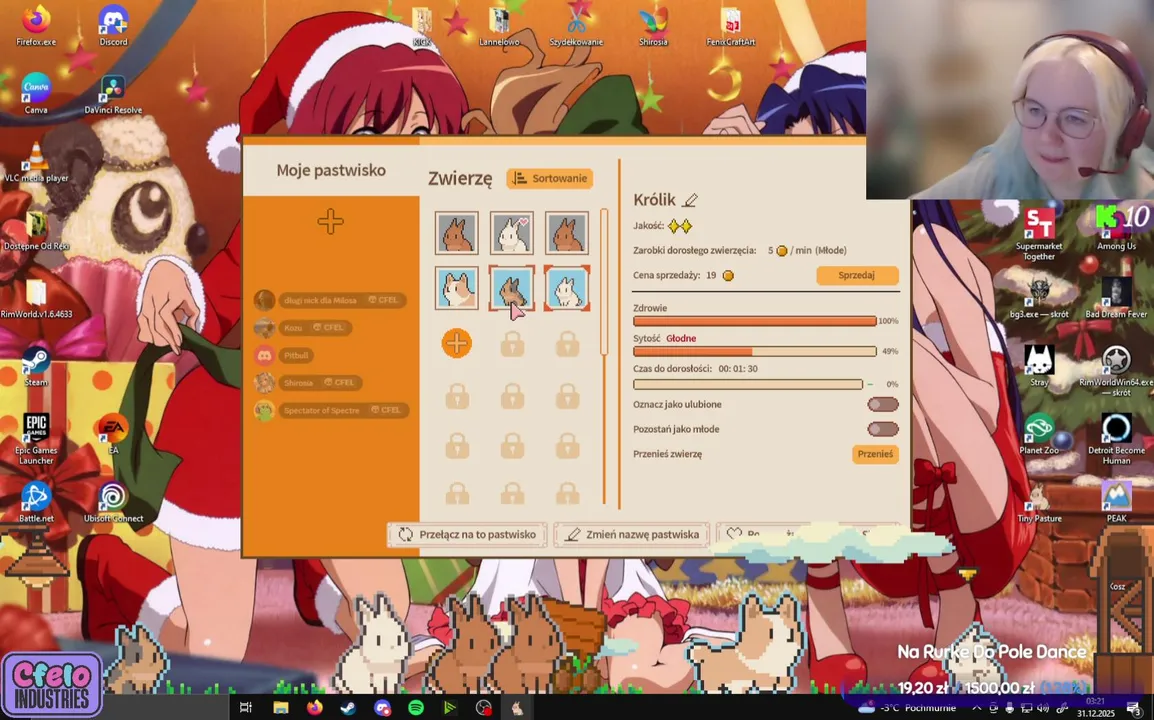The height and width of the screenshot is (720, 1154).
Task: Open File Explorer from taskbar
Action: tap(280, 707)
